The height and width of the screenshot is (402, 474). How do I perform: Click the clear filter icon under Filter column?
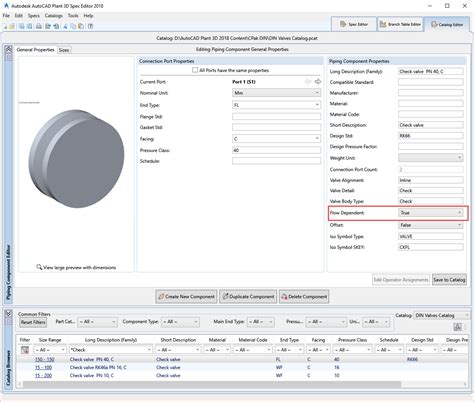[25, 350]
